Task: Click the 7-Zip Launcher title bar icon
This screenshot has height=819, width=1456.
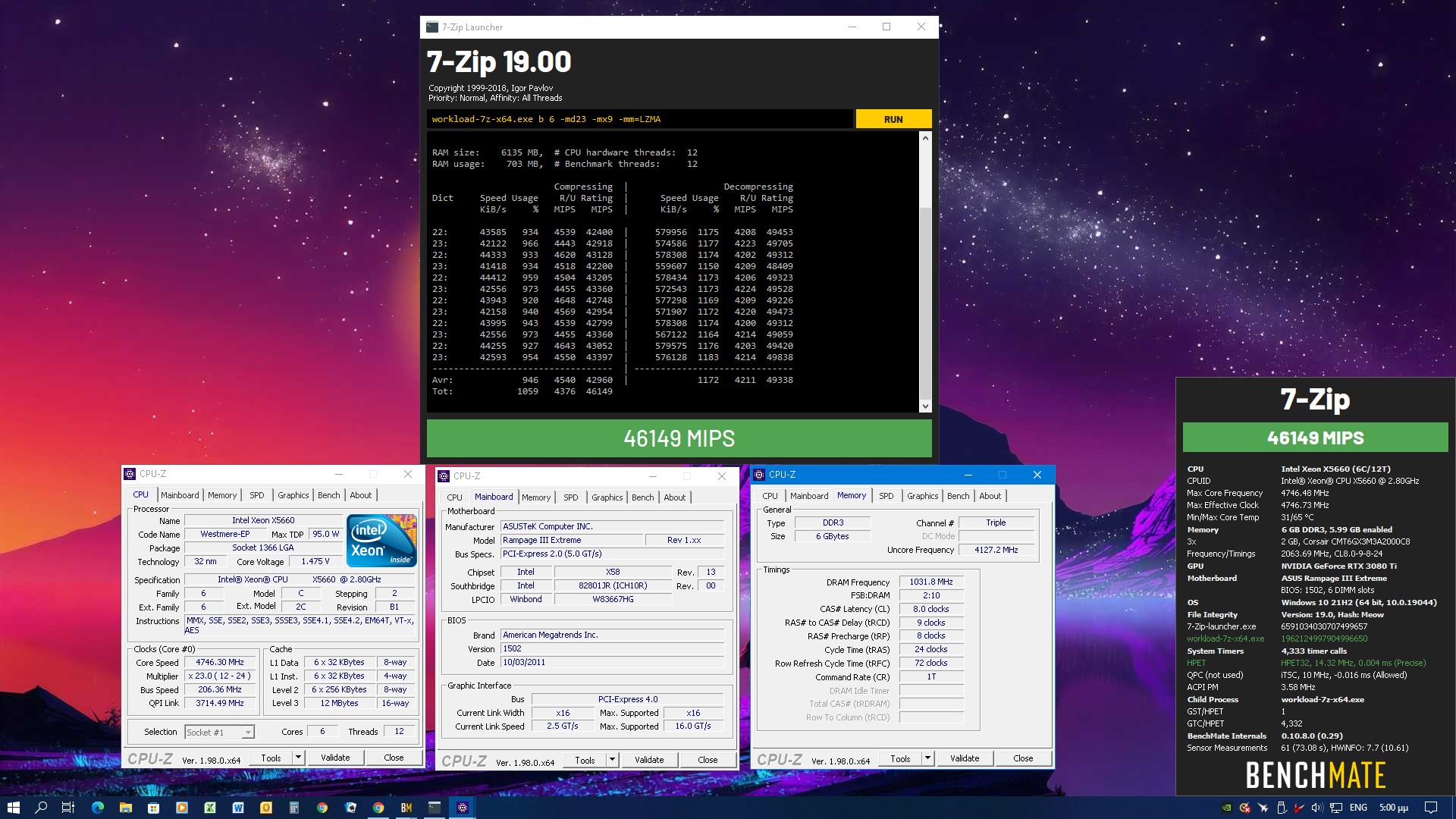Action: pyautogui.click(x=432, y=27)
